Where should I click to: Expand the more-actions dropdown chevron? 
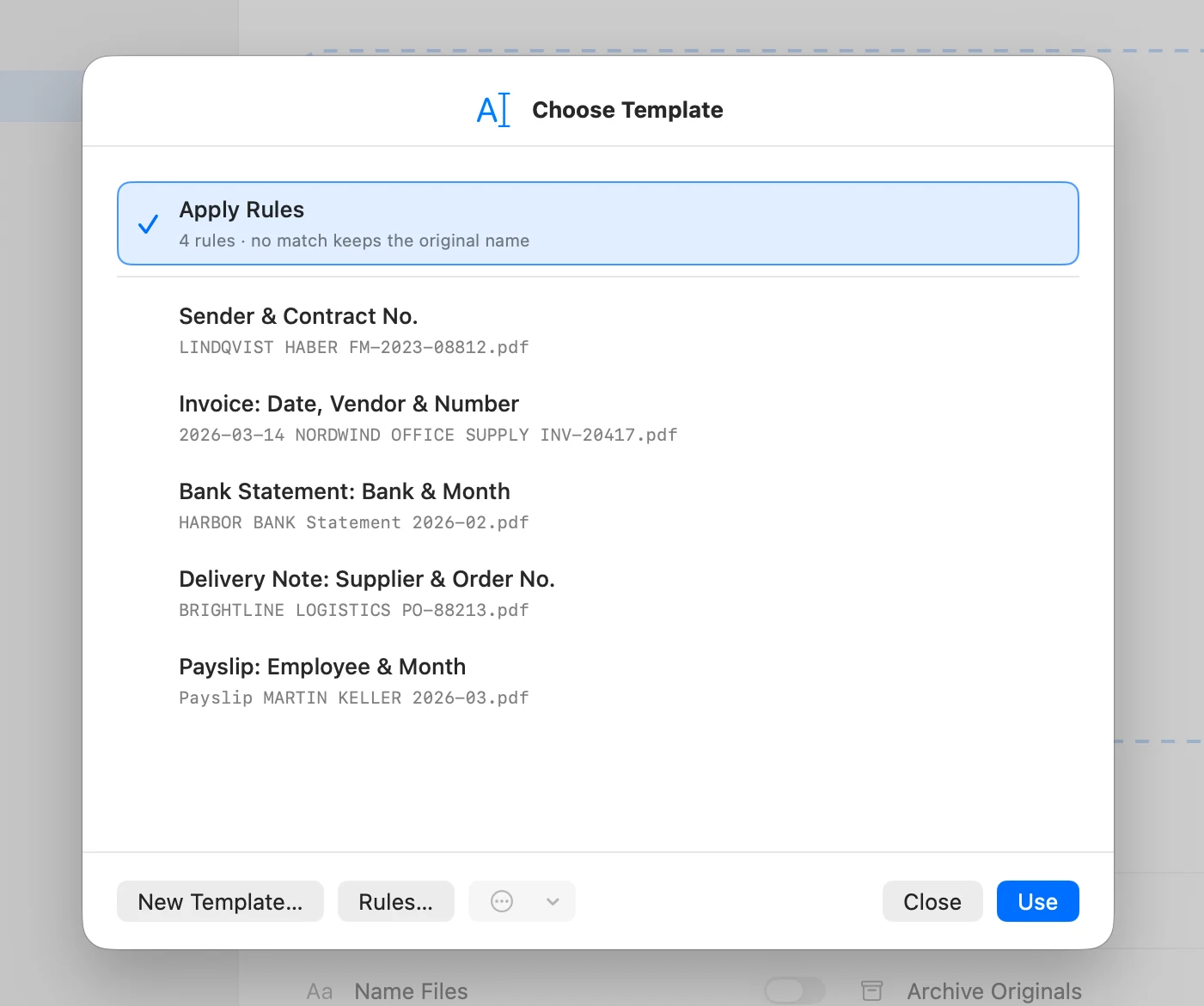553,901
